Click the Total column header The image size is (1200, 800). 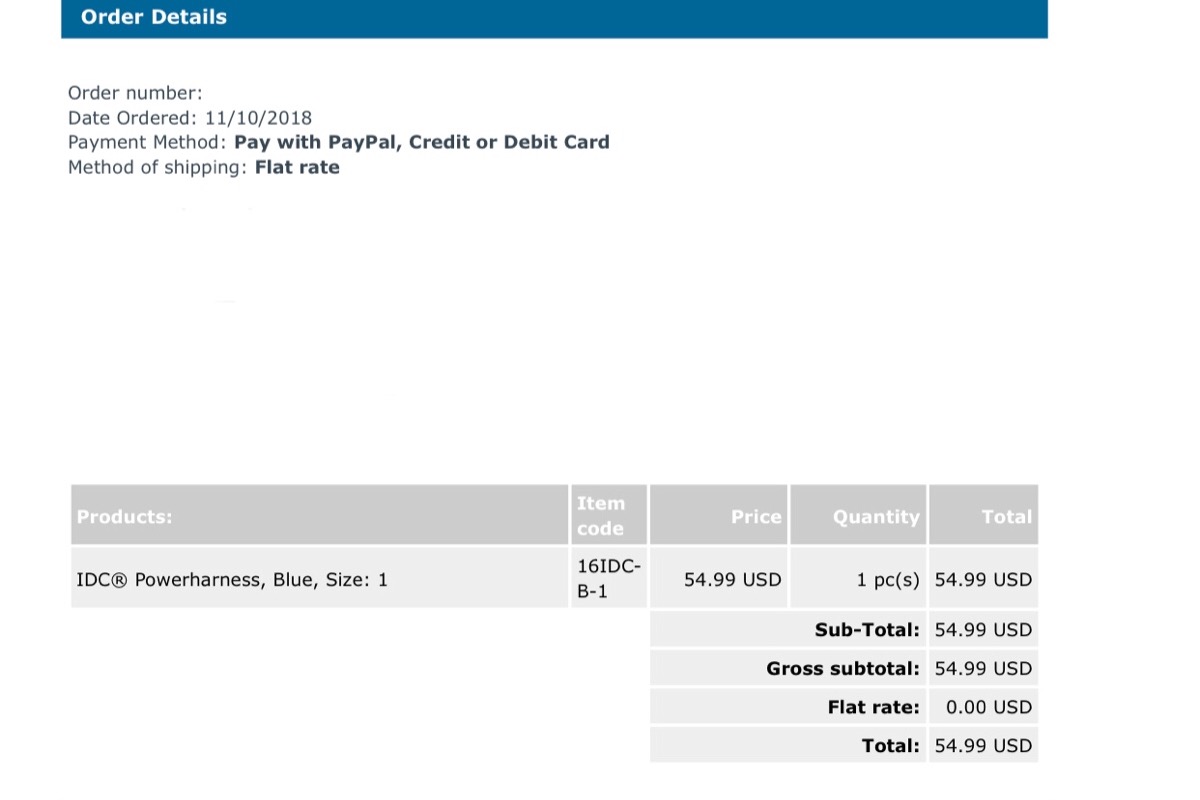[1005, 517]
